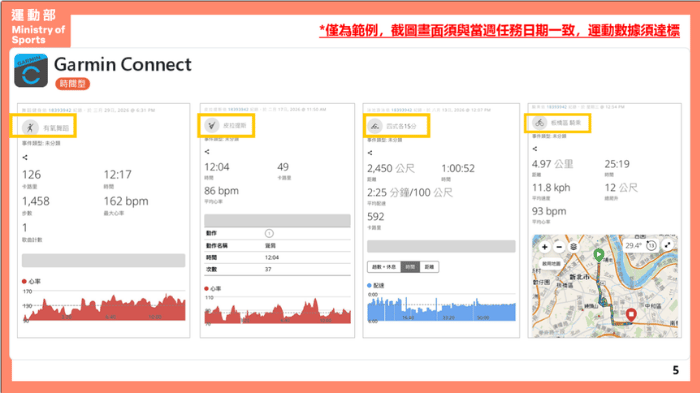Click the 12:04 cell in exercise table

272,258
